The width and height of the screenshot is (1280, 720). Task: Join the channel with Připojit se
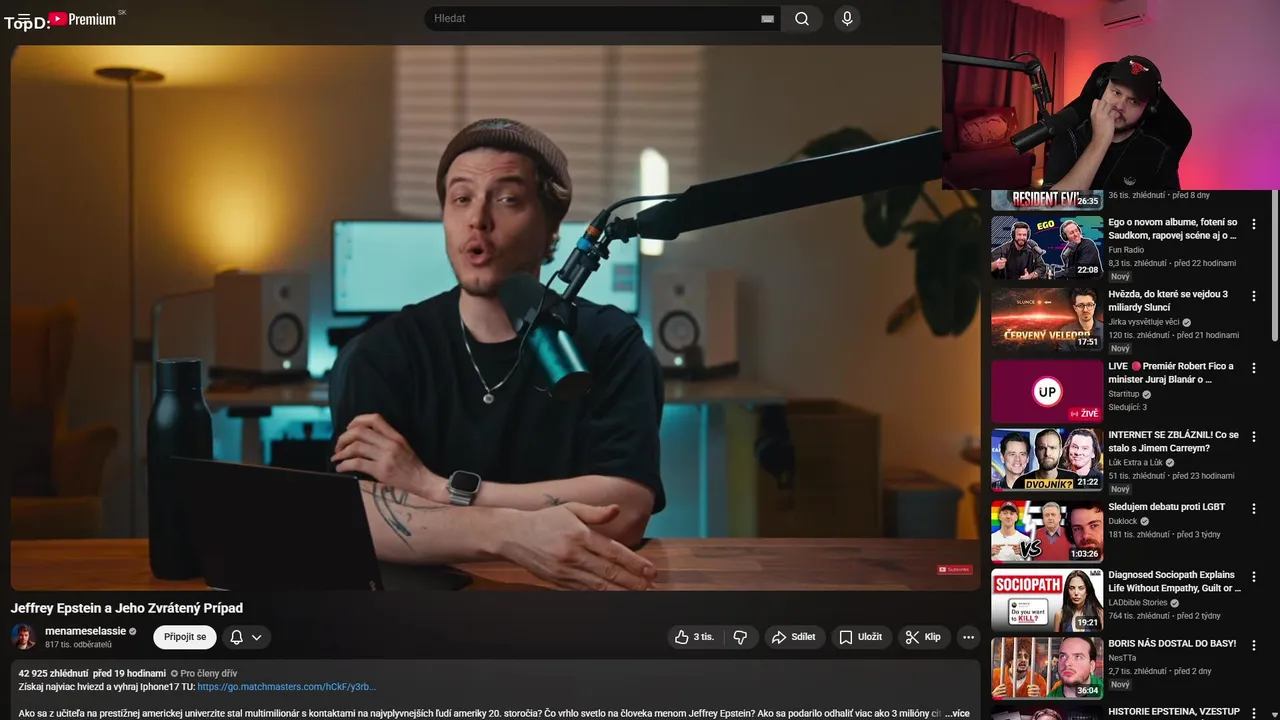click(x=185, y=637)
